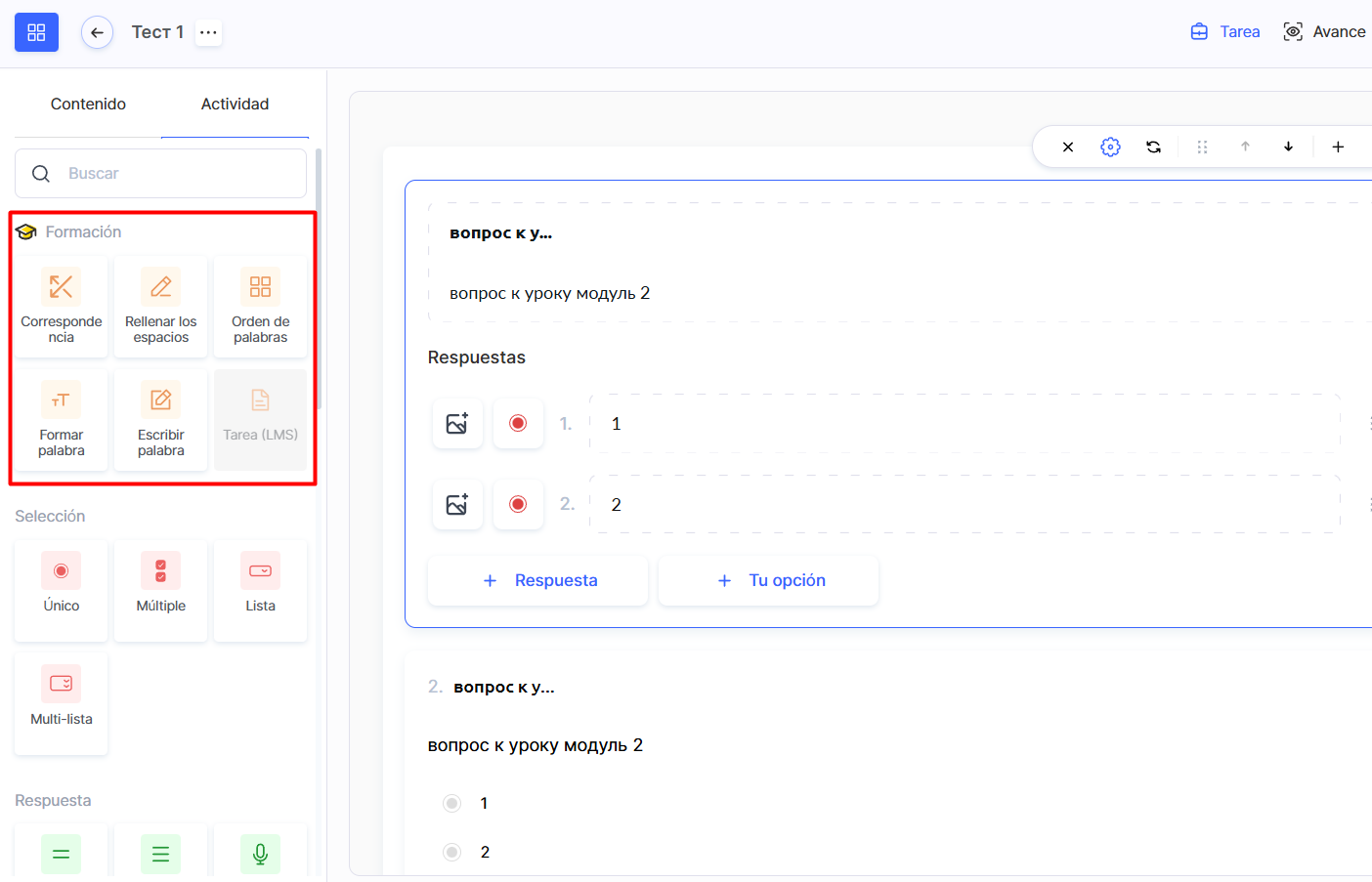Click the refresh arrows icon in block toolbar
The width and height of the screenshot is (1372, 882).
point(1153,147)
